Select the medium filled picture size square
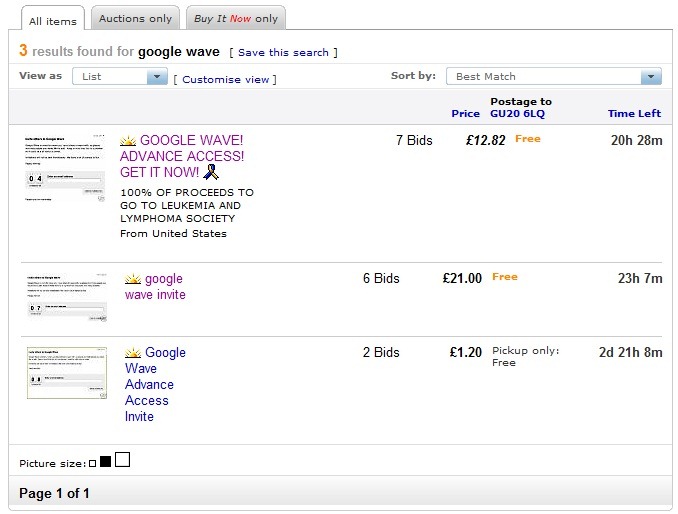Image resolution: width=678 pixels, height=514 pixels. (x=105, y=462)
